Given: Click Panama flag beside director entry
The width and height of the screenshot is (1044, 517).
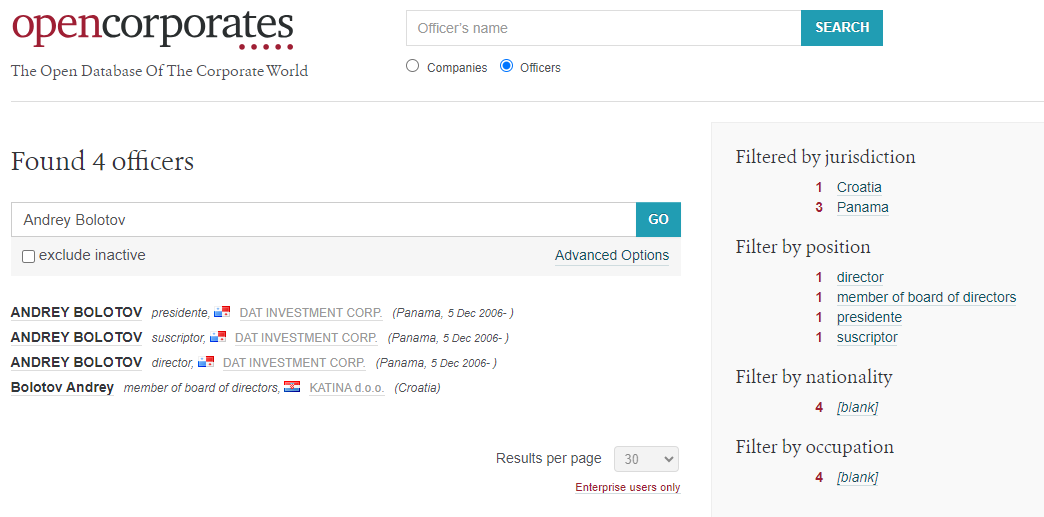Looking at the screenshot, I should [x=206, y=362].
